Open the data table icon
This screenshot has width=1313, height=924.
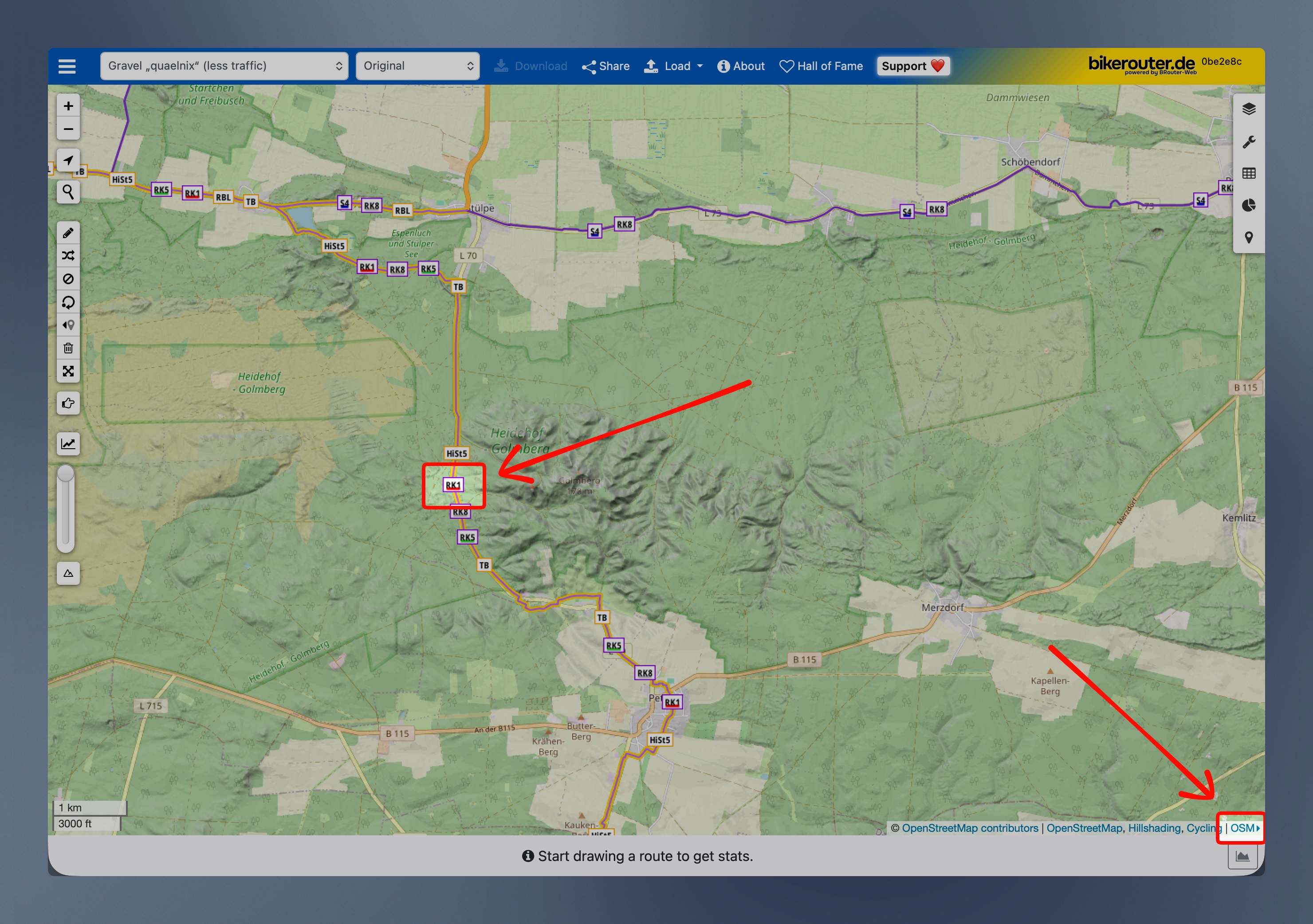point(1248,173)
